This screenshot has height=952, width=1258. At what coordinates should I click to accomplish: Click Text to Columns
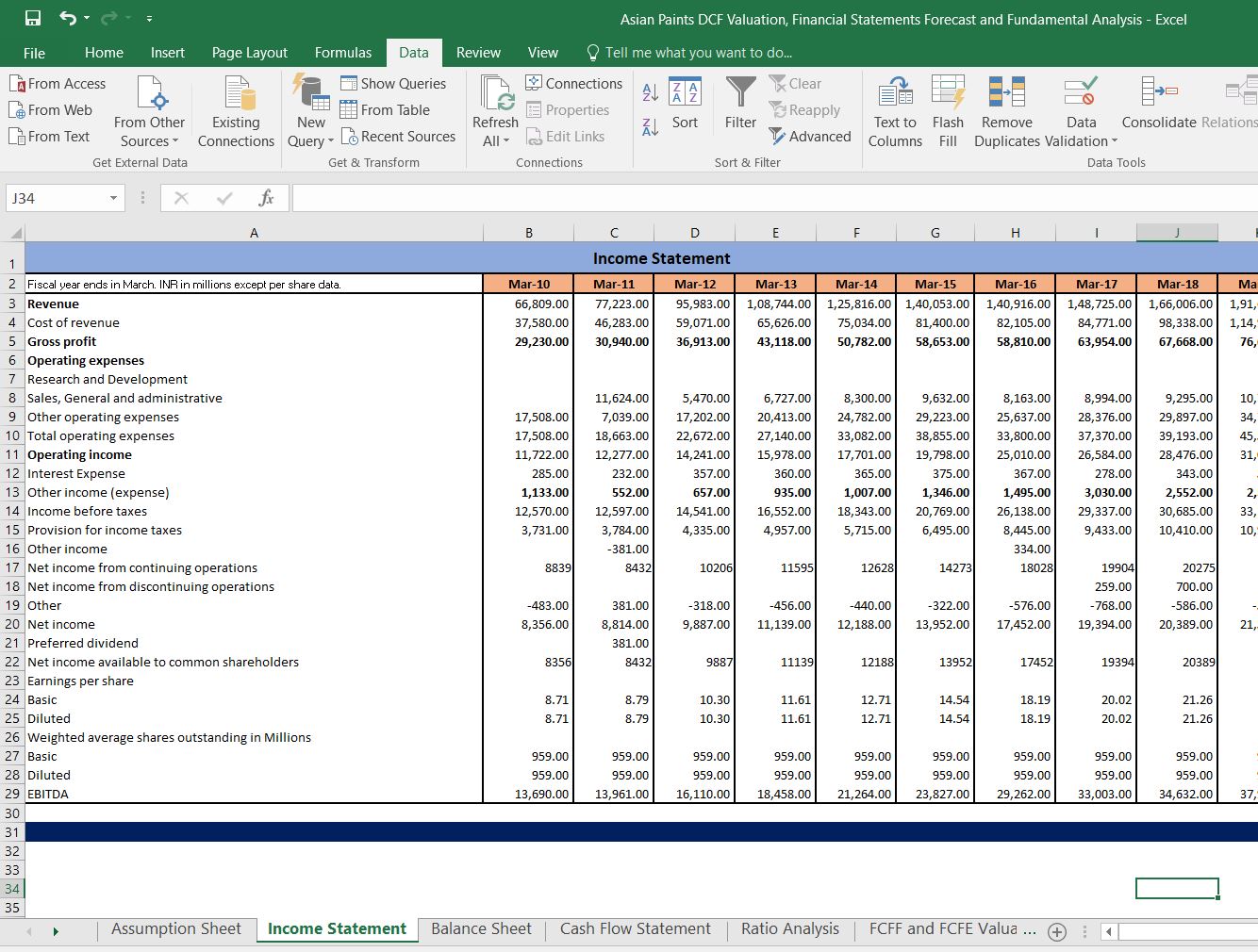coord(895,111)
